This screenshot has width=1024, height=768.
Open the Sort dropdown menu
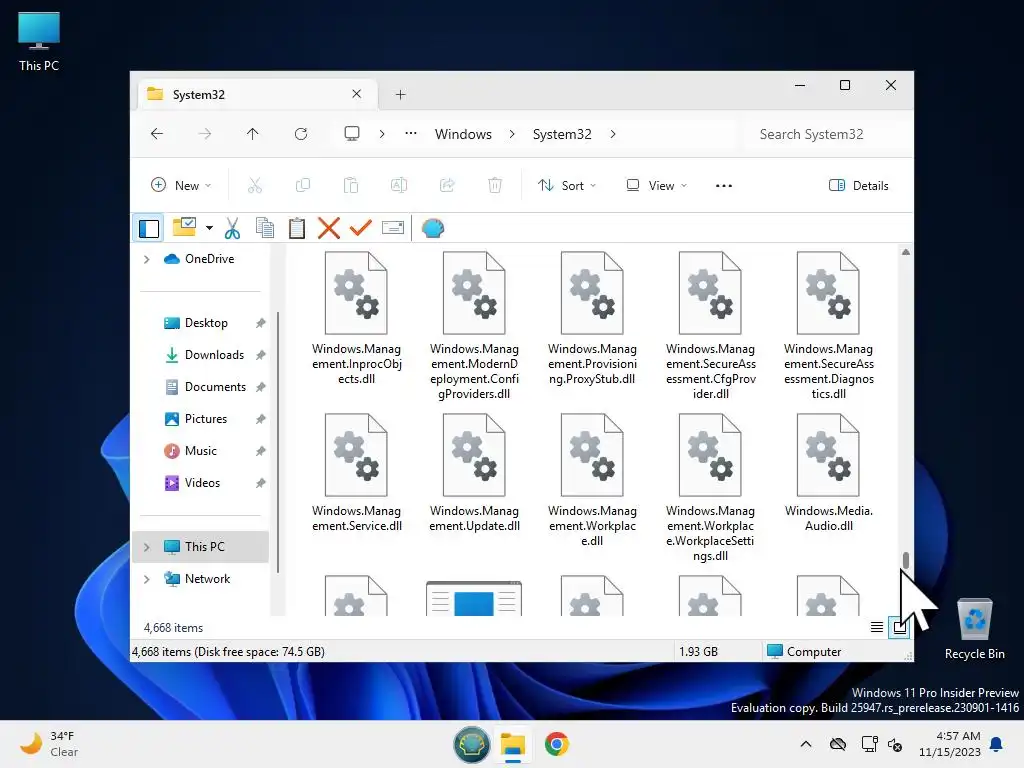click(567, 185)
